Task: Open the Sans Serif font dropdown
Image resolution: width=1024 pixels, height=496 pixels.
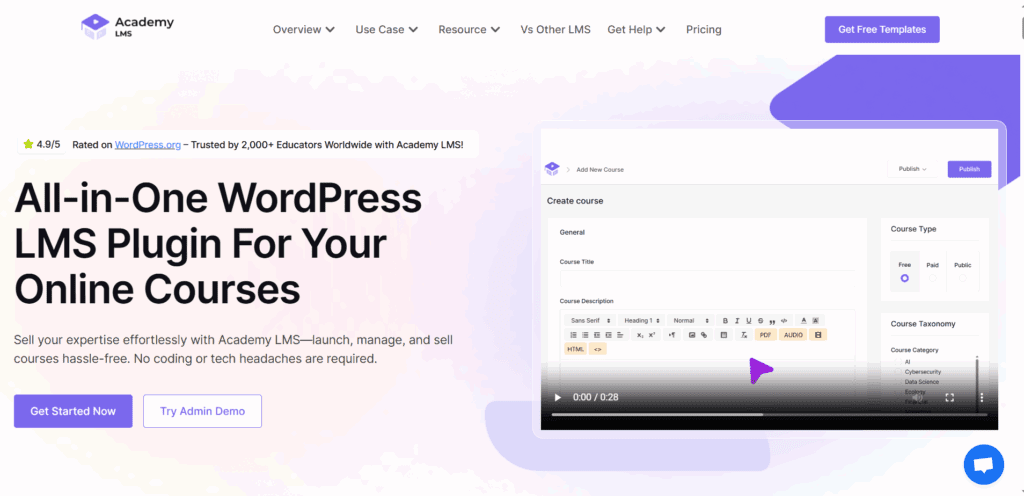Action: pos(590,320)
